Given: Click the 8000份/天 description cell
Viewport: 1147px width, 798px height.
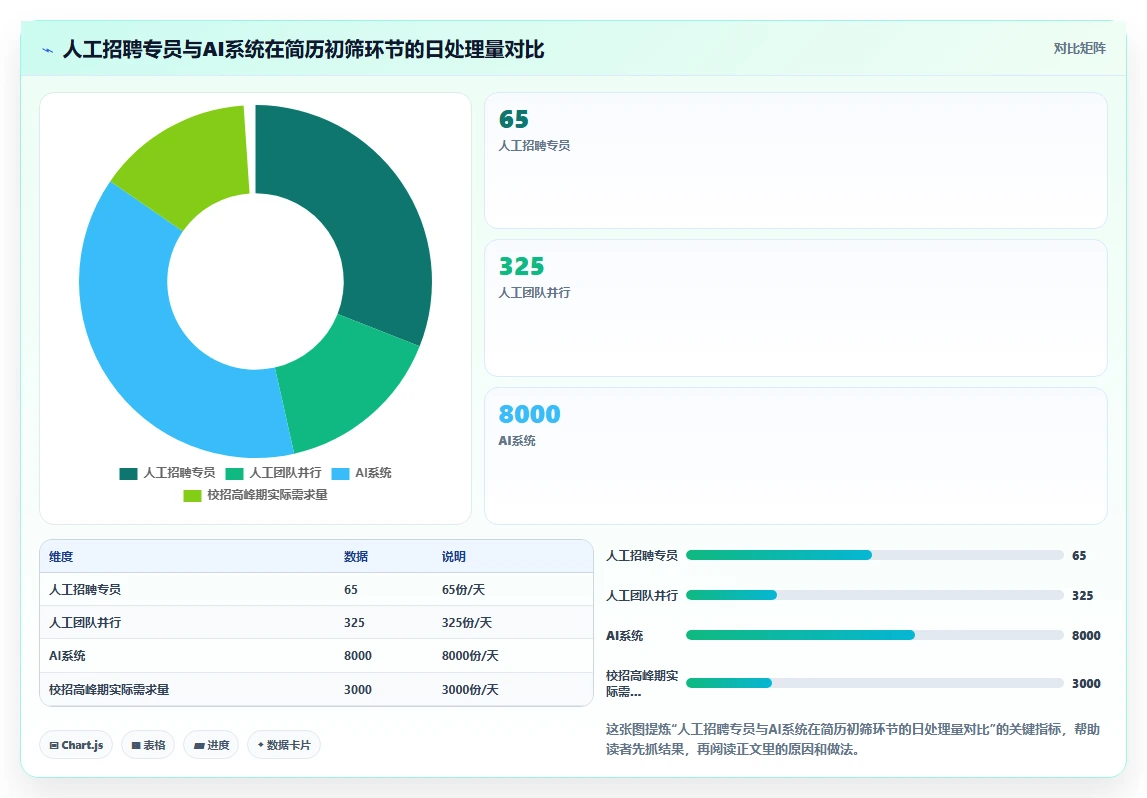Looking at the screenshot, I should pos(470,655).
